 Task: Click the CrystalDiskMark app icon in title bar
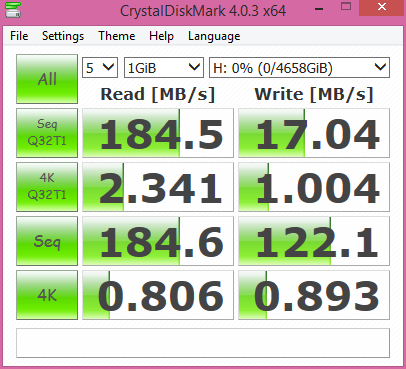(x=13, y=10)
